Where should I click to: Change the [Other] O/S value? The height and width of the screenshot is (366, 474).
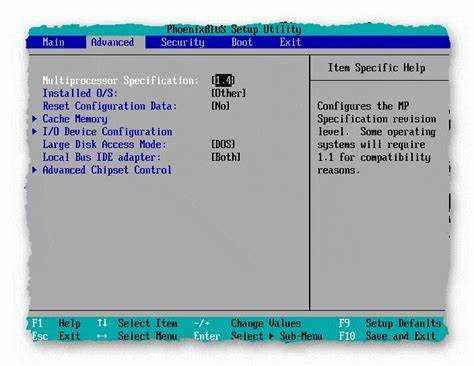click(229, 93)
